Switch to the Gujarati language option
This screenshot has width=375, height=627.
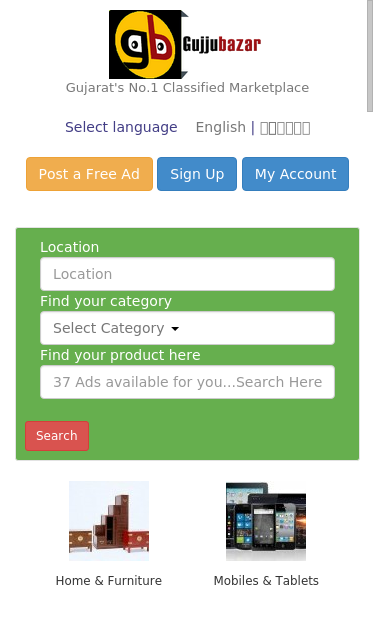click(x=285, y=128)
